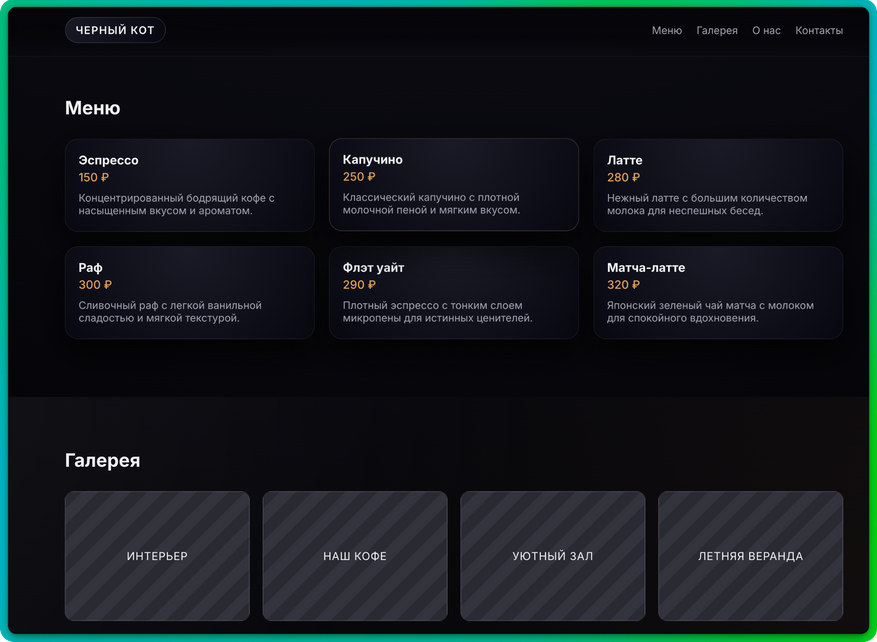Click the 250 ₽ price under Капучино
This screenshot has width=877, height=642.
(x=359, y=177)
